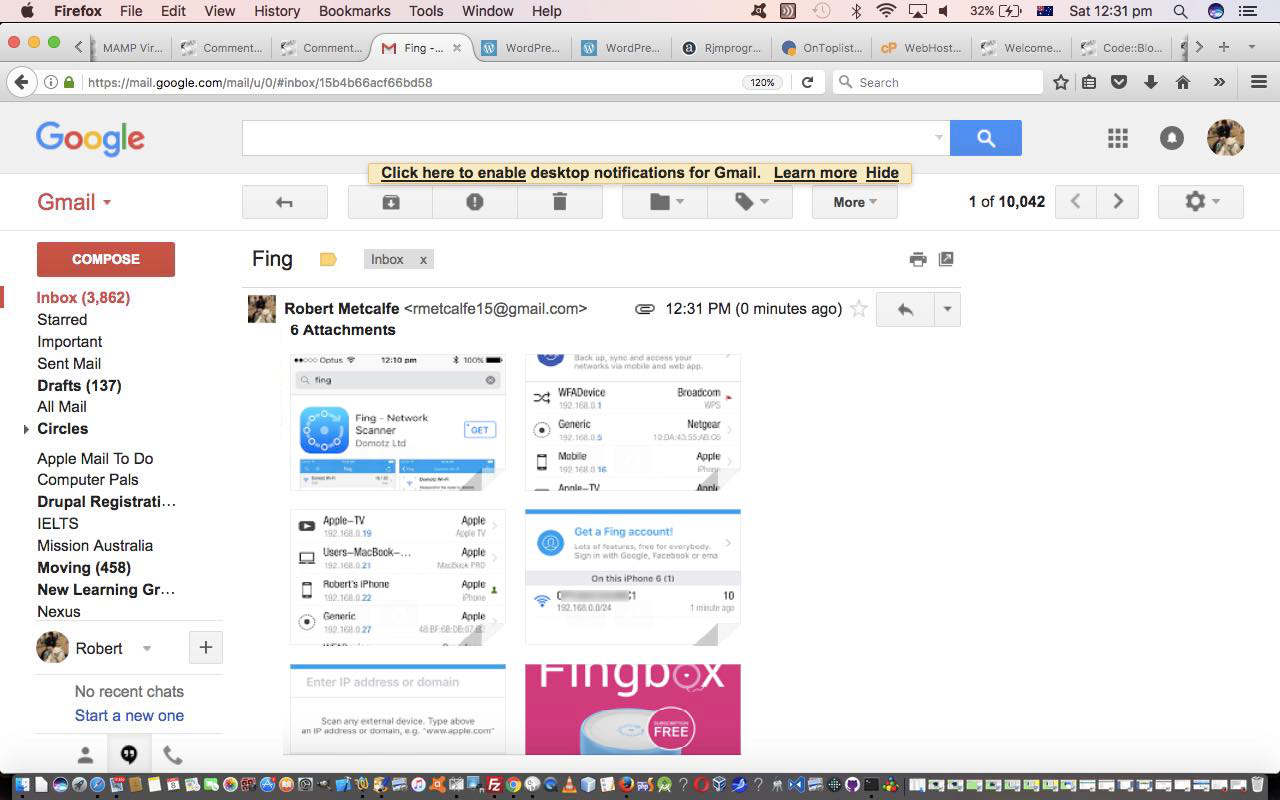The width and height of the screenshot is (1280, 800).
Task: Open Google notifications bell
Action: [1171, 138]
